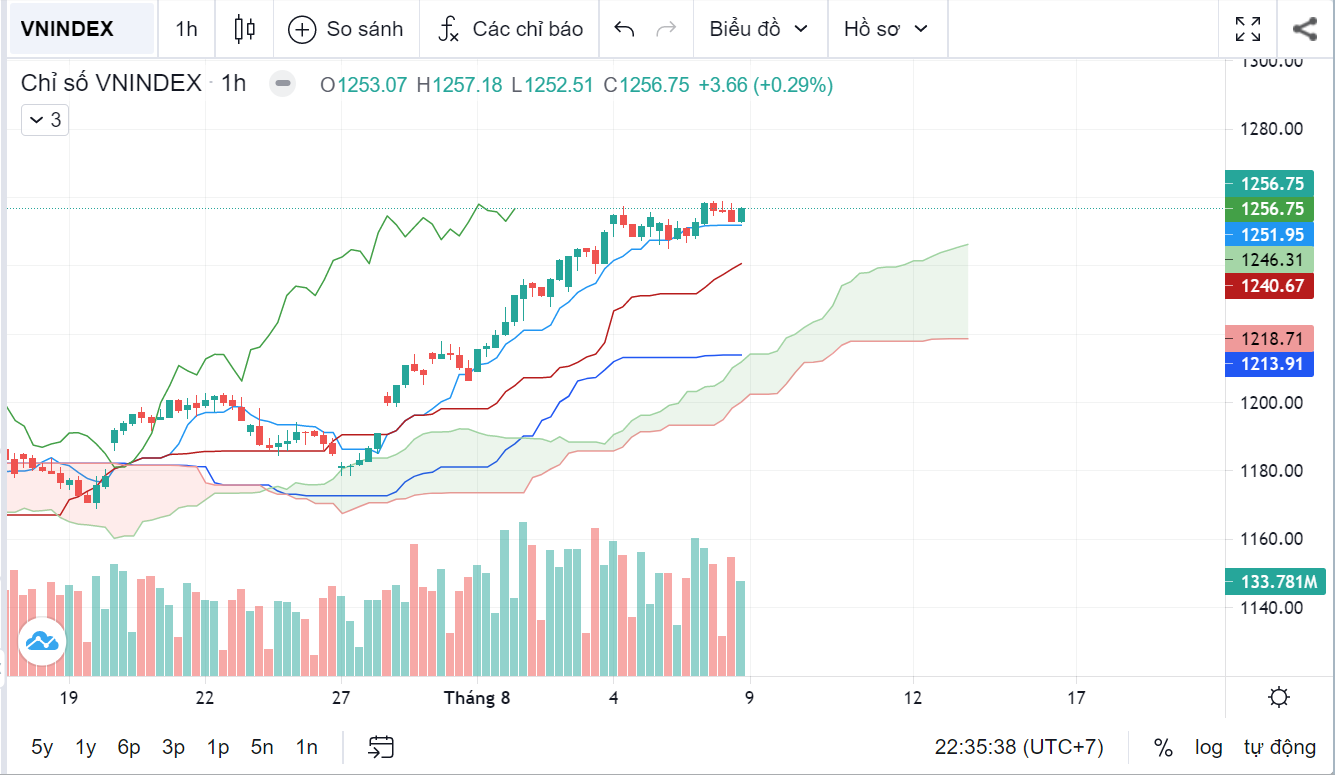Open chart settings gear icon
This screenshot has height=775, width=1335.
(1278, 697)
